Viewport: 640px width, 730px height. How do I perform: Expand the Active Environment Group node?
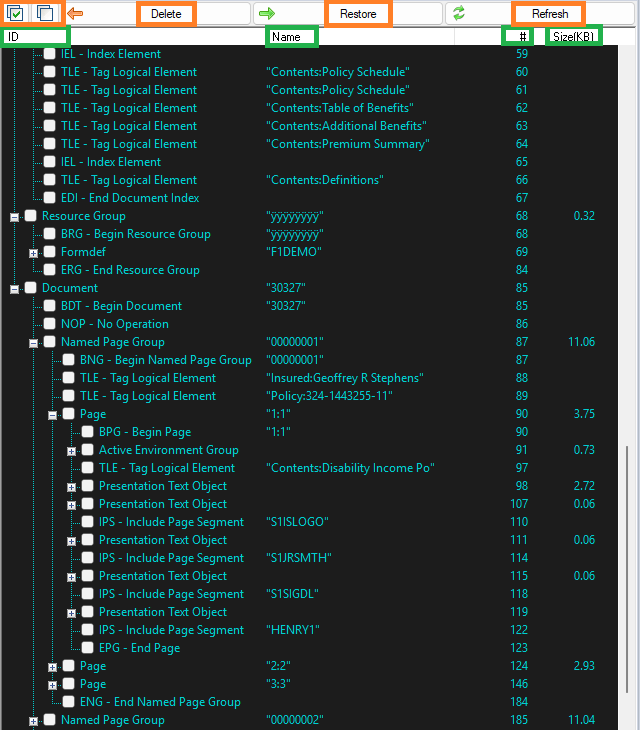(x=72, y=450)
